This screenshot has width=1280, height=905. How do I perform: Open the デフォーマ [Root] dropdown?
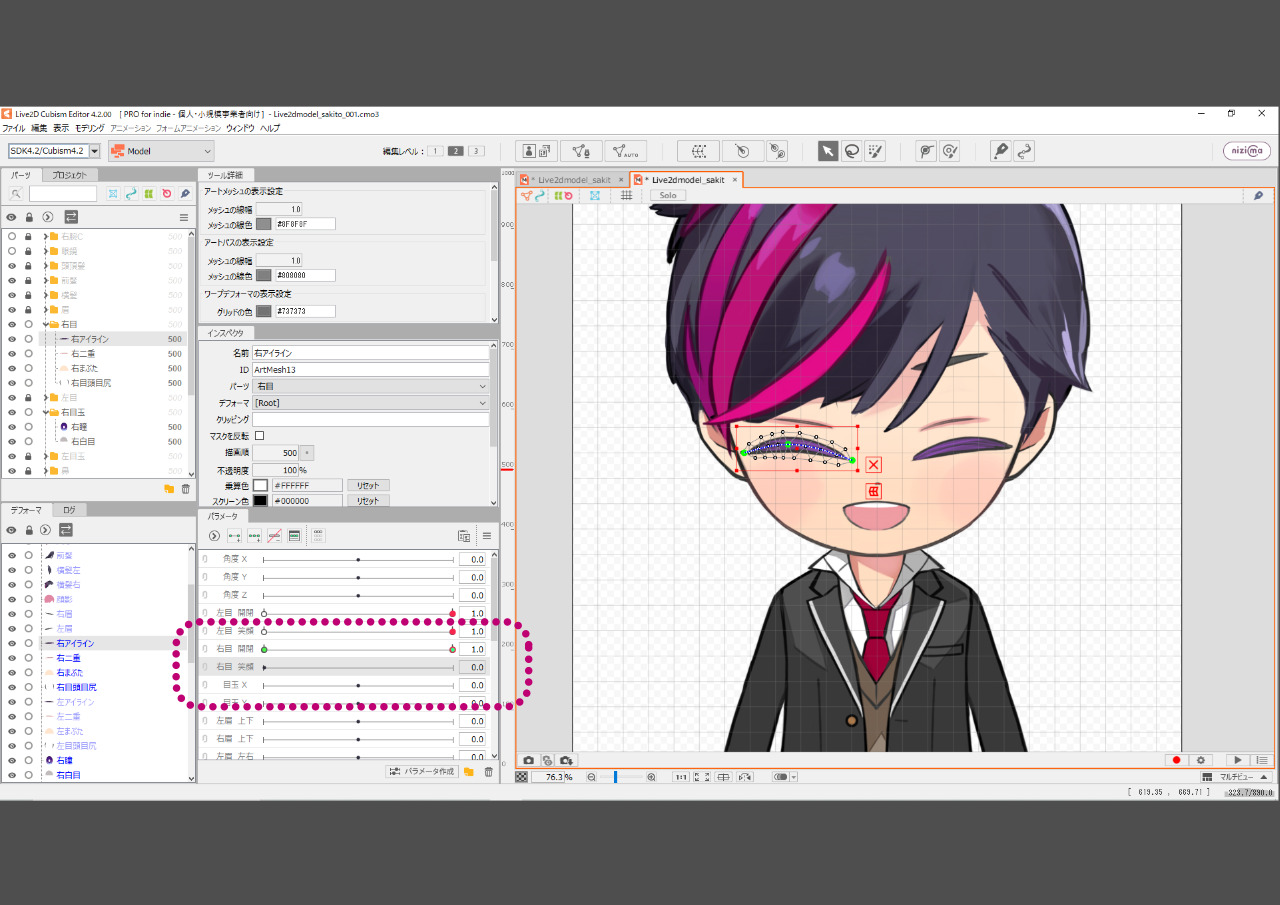point(370,403)
